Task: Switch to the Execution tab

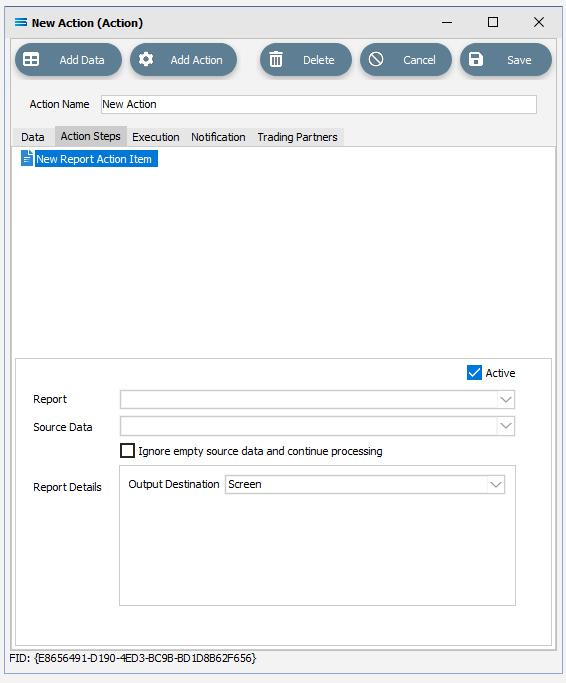Action: point(156,137)
